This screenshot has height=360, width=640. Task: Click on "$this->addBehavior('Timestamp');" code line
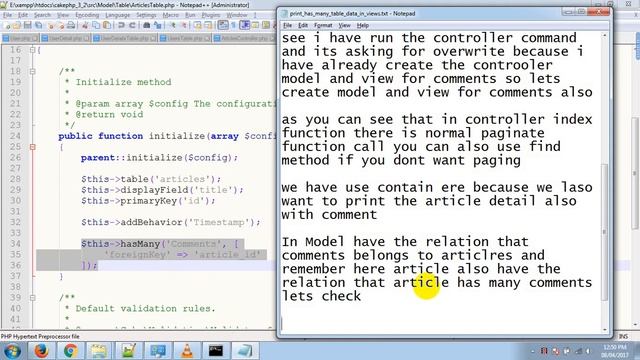170,222
